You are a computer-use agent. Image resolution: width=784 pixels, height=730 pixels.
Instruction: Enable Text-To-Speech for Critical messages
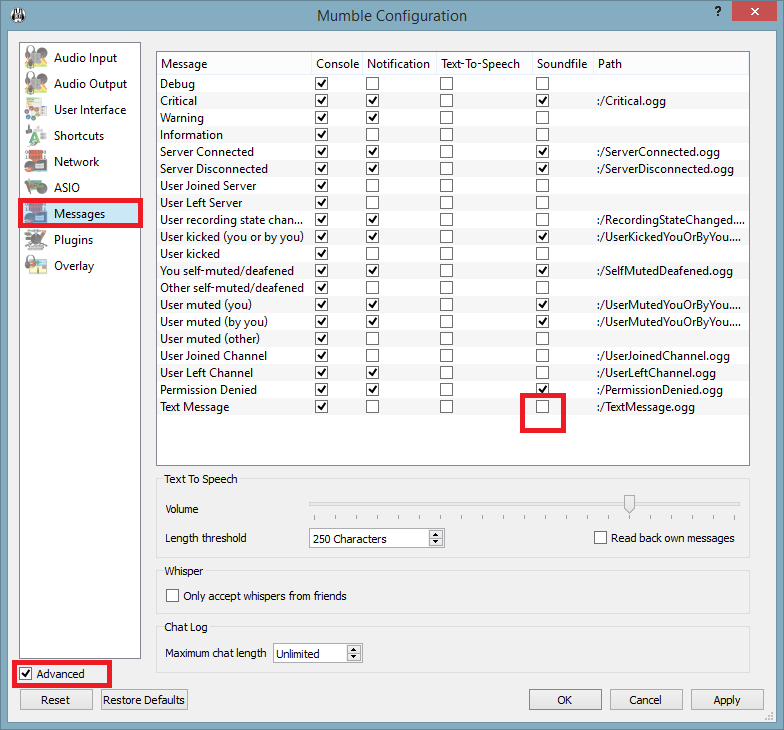pos(446,100)
